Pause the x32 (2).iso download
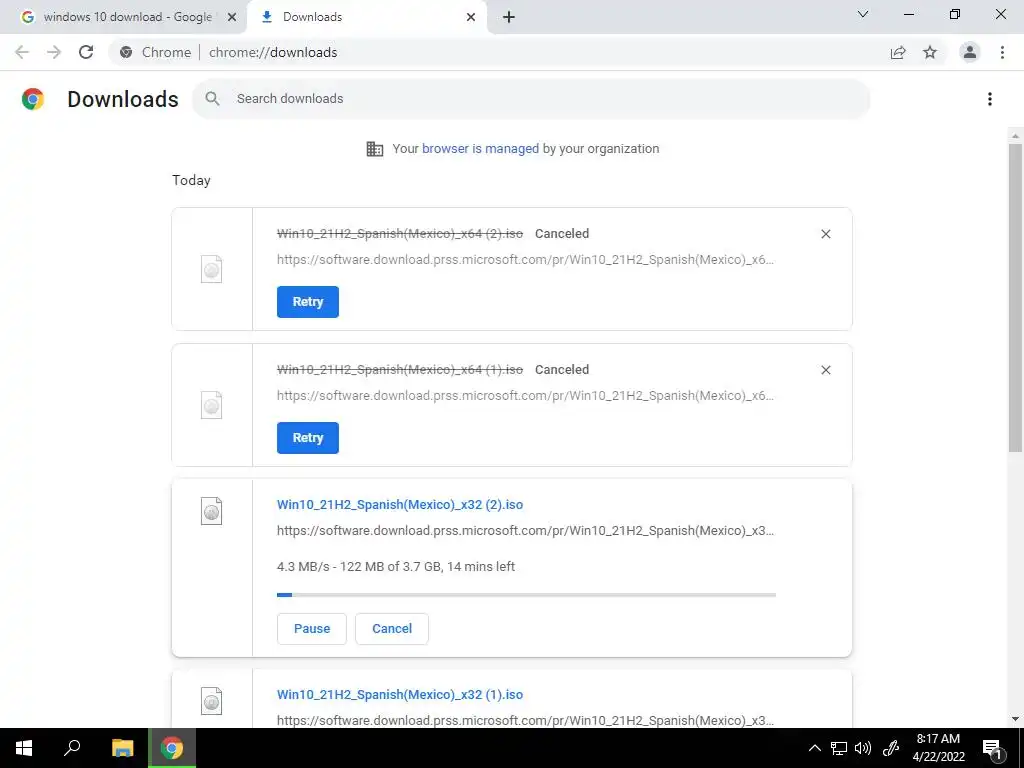Viewport: 1024px width, 768px height. (x=312, y=628)
